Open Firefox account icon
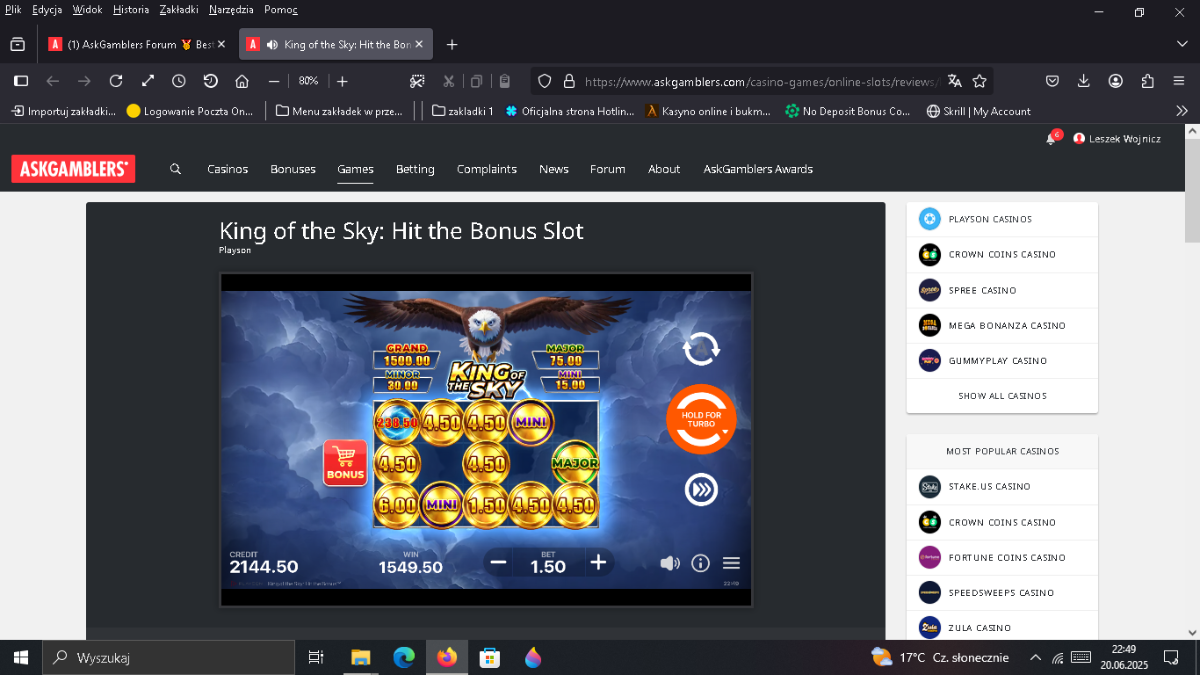The height and width of the screenshot is (675, 1200). 1116,81
